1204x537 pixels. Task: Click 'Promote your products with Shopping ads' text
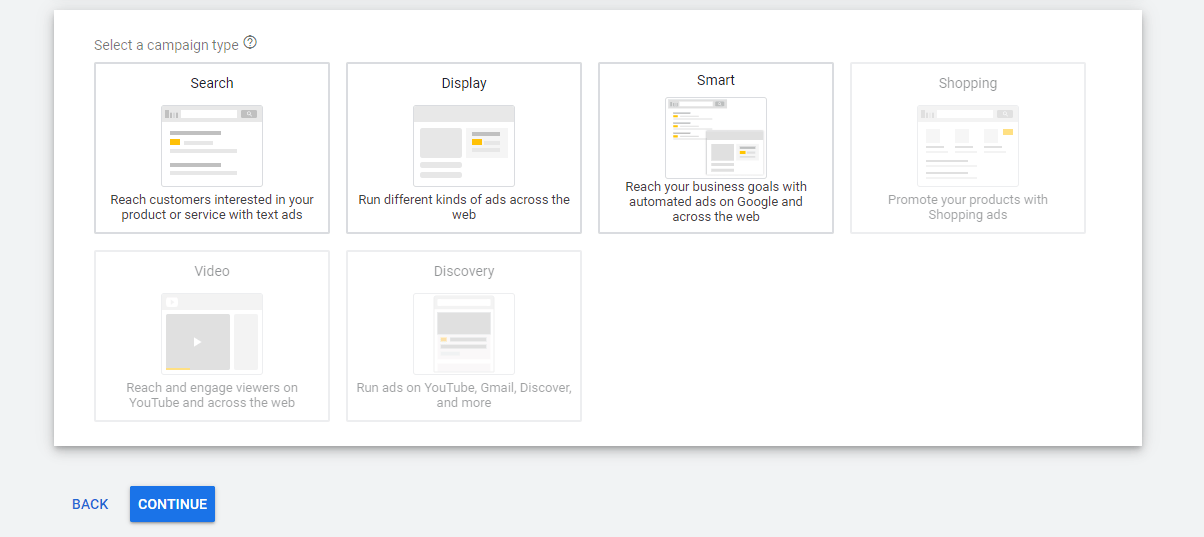pyautogui.click(x=968, y=207)
